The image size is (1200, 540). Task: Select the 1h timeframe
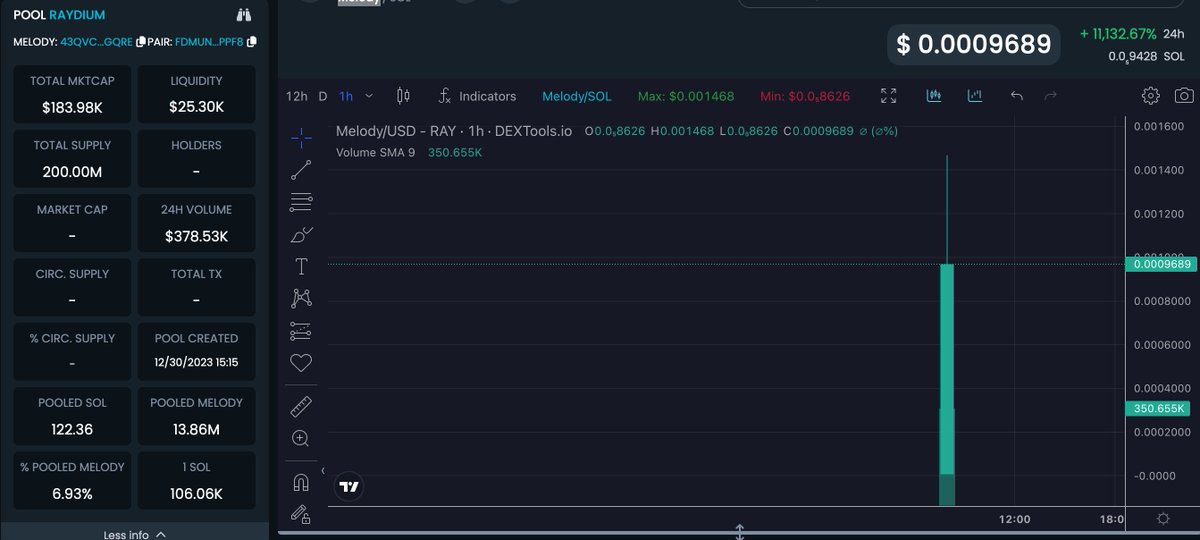346,96
